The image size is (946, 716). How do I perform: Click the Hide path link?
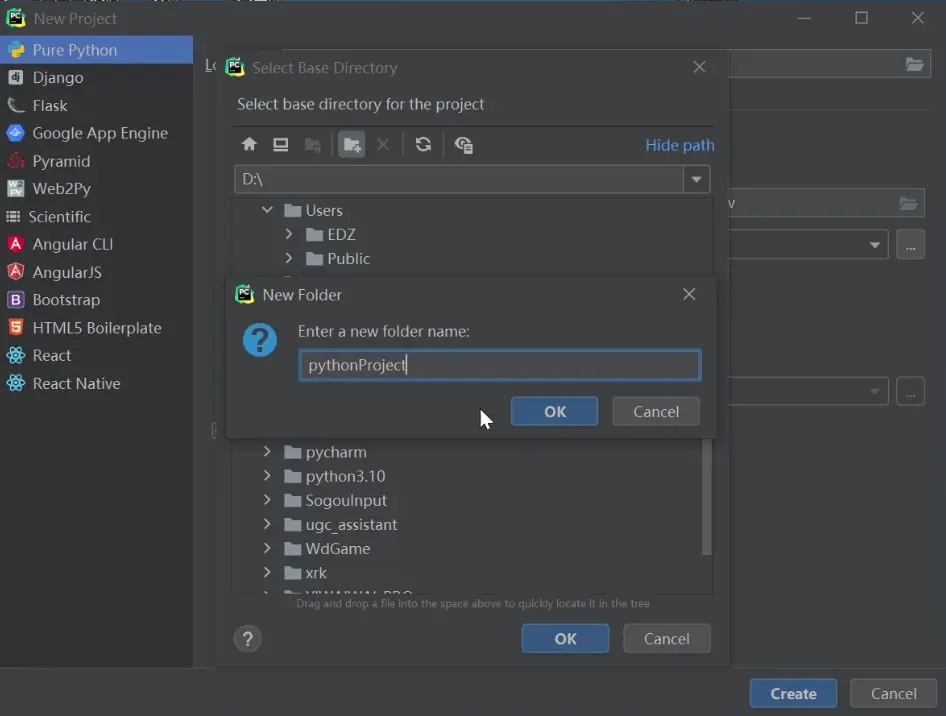pyautogui.click(x=679, y=145)
